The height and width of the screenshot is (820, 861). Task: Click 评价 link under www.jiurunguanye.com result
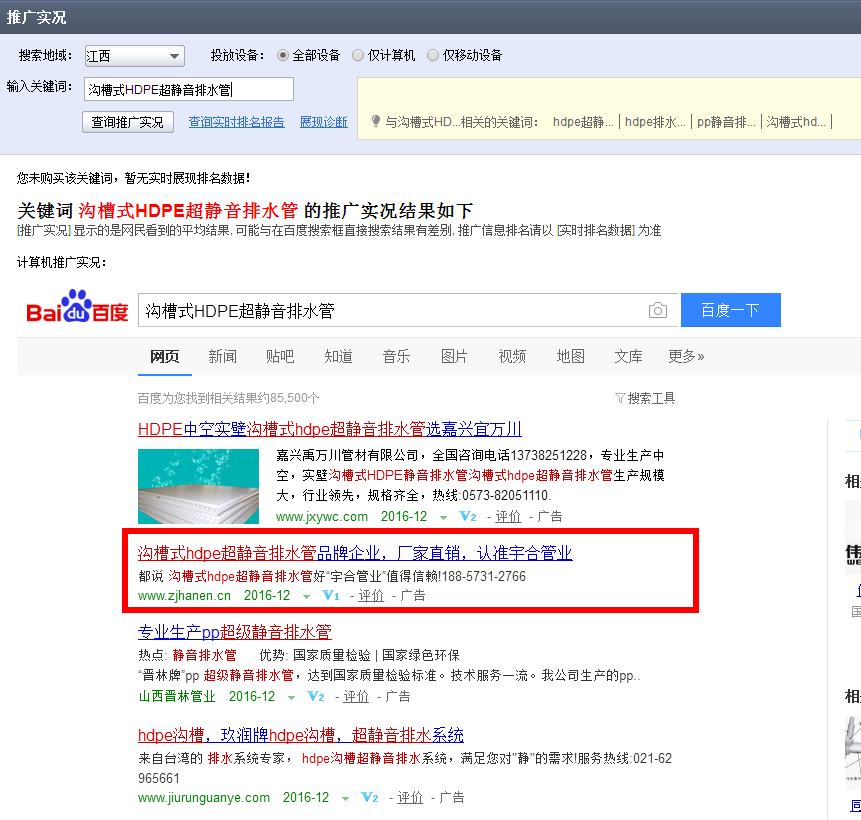coord(410,797)
